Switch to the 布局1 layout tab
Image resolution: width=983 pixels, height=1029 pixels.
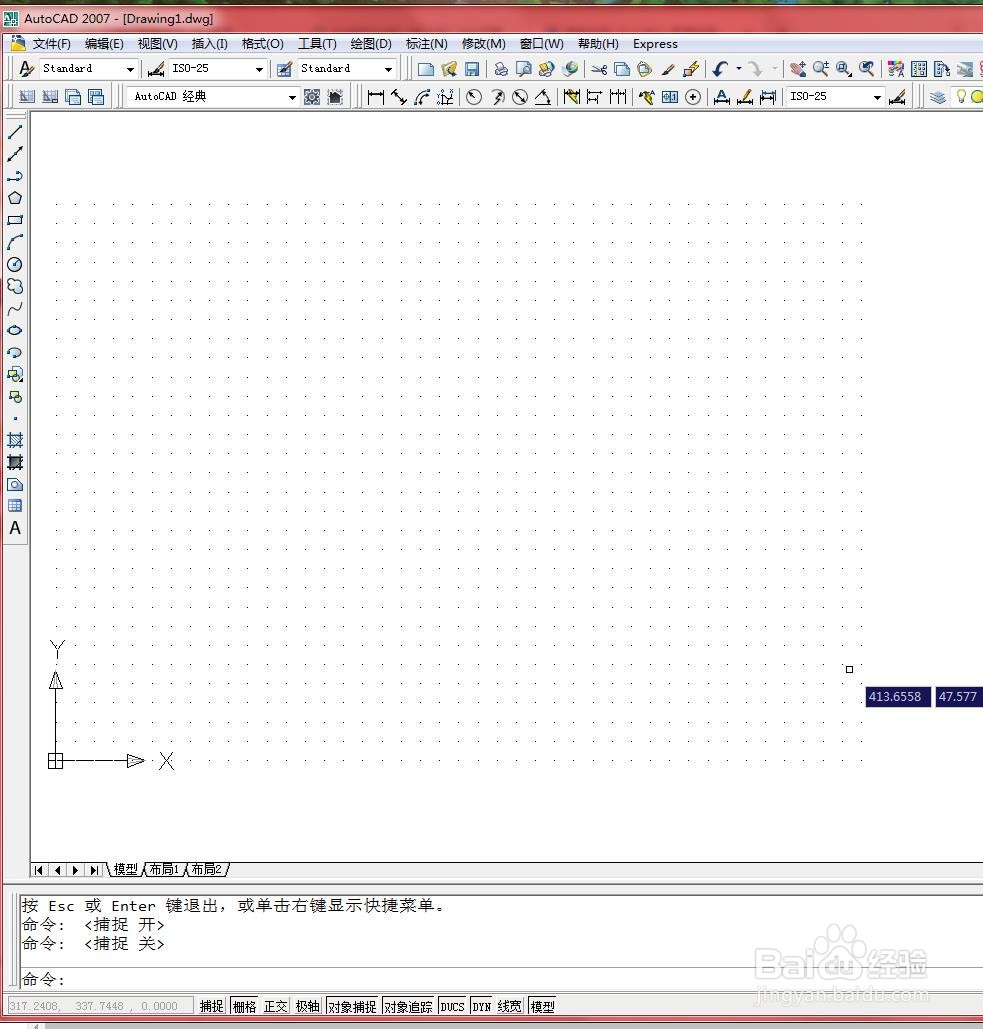(x=164, y=870)
